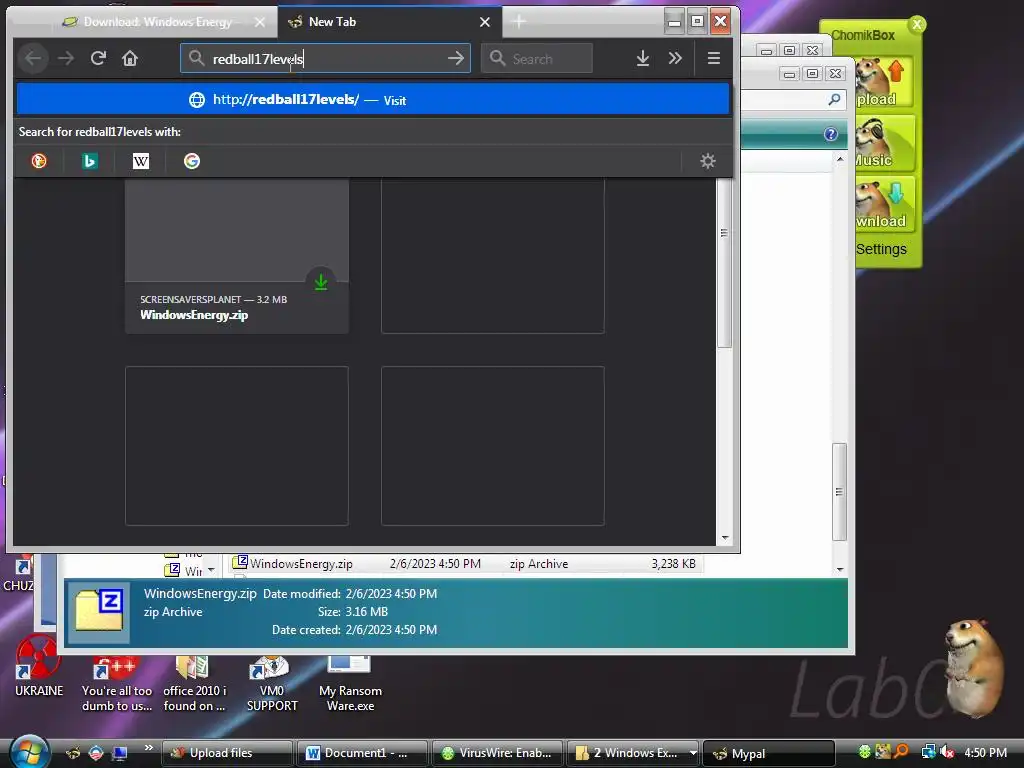
Task: Show more toolbar tools via double chevron
Action: click(675, 59)
